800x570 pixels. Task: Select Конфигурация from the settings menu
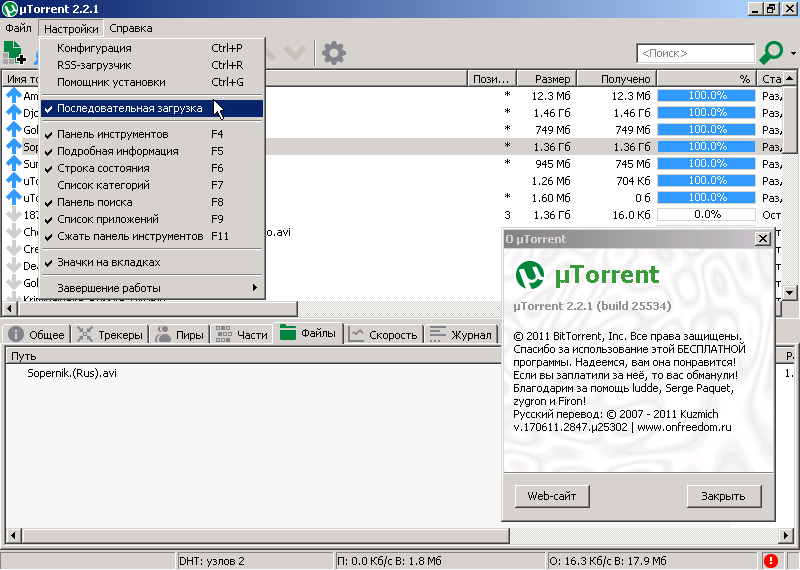pos(94,47)
